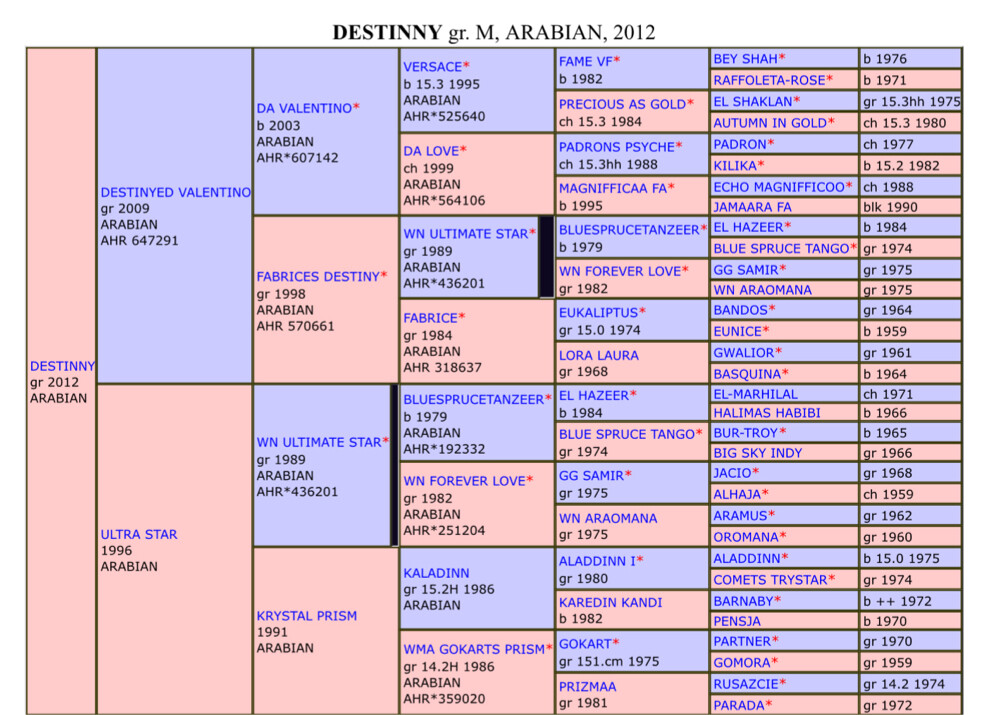Open the RUSAZCIE link
Viewport: 1000px width, 715px height.
[x=746, y=684]
